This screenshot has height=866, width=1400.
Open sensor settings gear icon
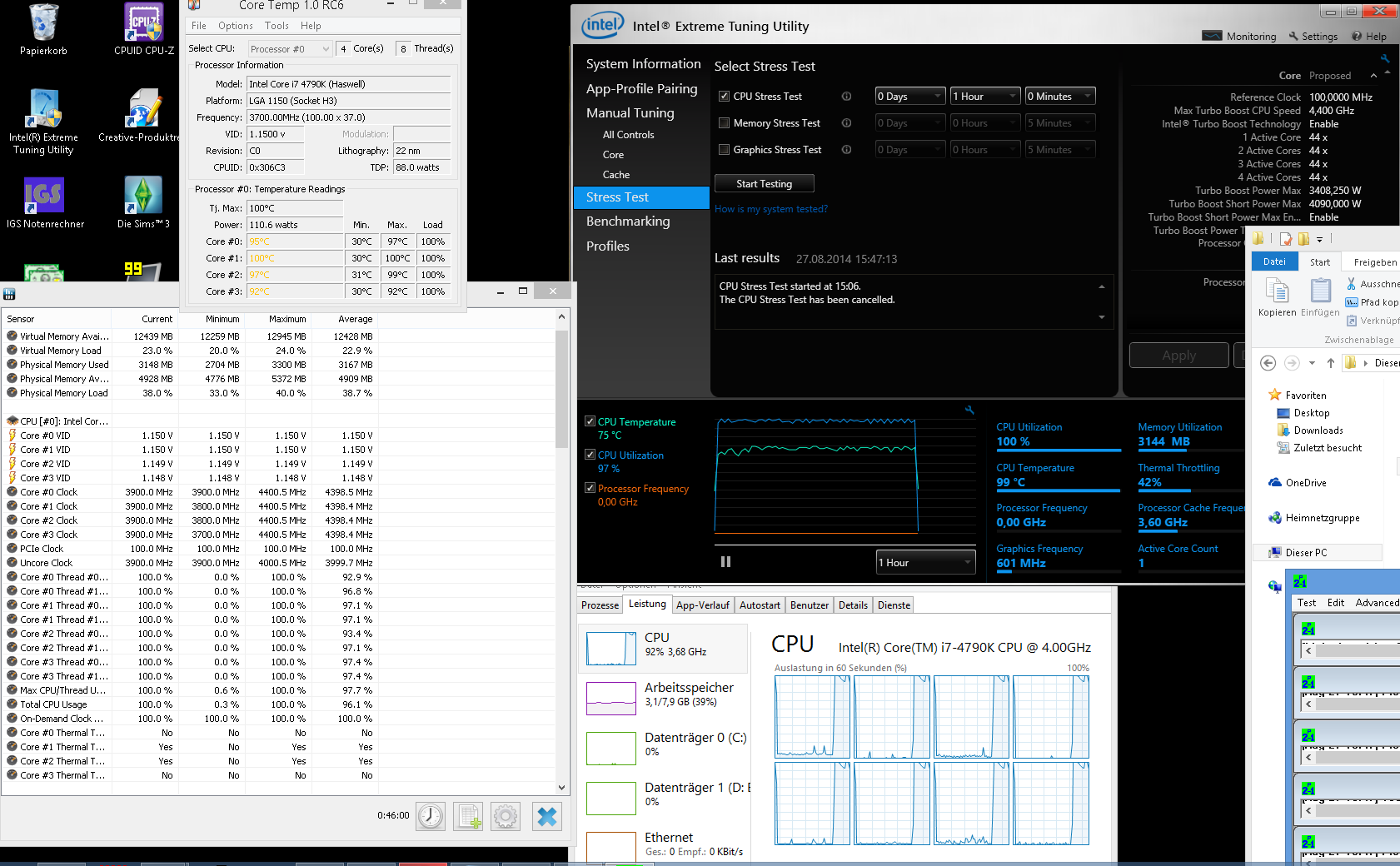click(506, 816)
